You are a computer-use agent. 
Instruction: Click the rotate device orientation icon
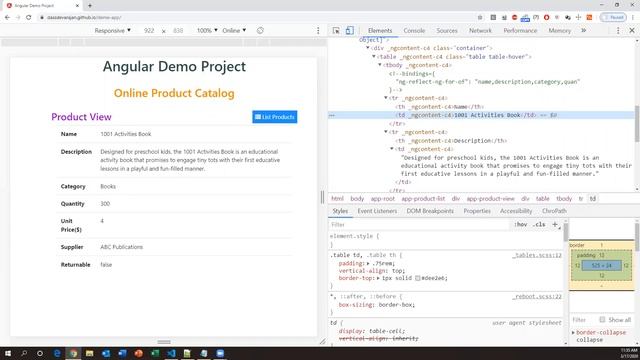260,31
